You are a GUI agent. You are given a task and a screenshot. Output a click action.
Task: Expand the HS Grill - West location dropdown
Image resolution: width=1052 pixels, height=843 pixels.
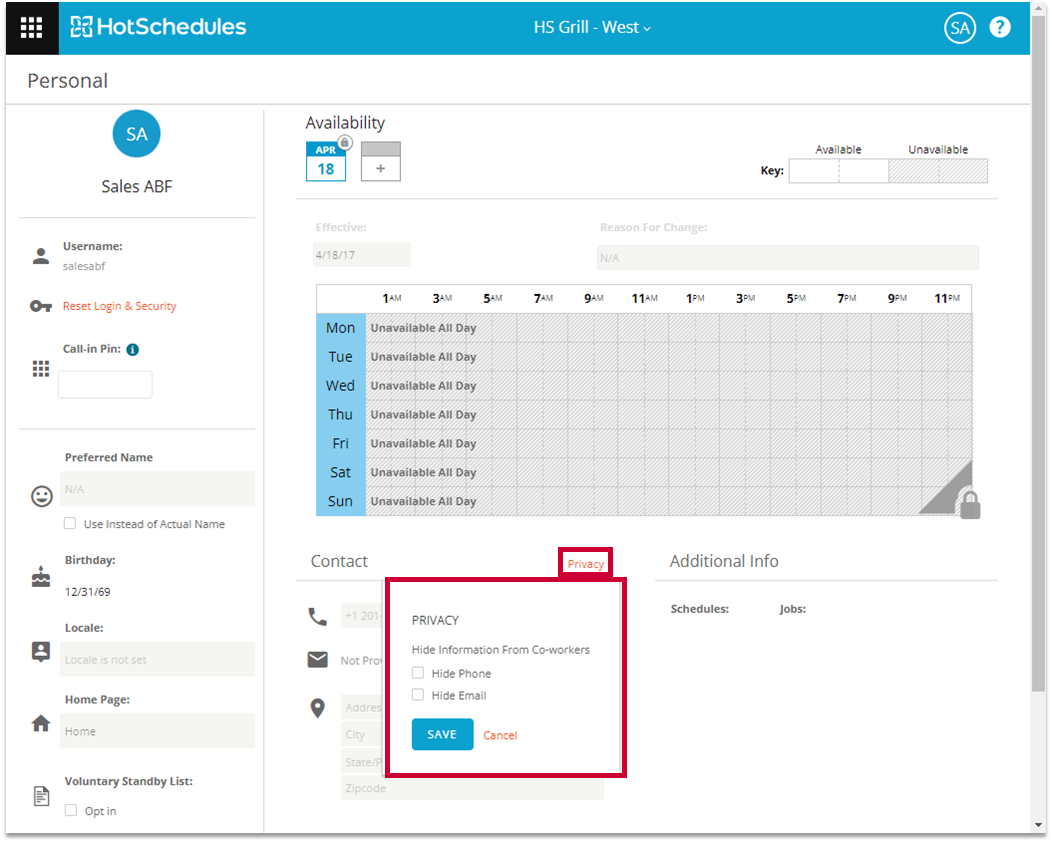pyautogui.click(x=592, y=28)
